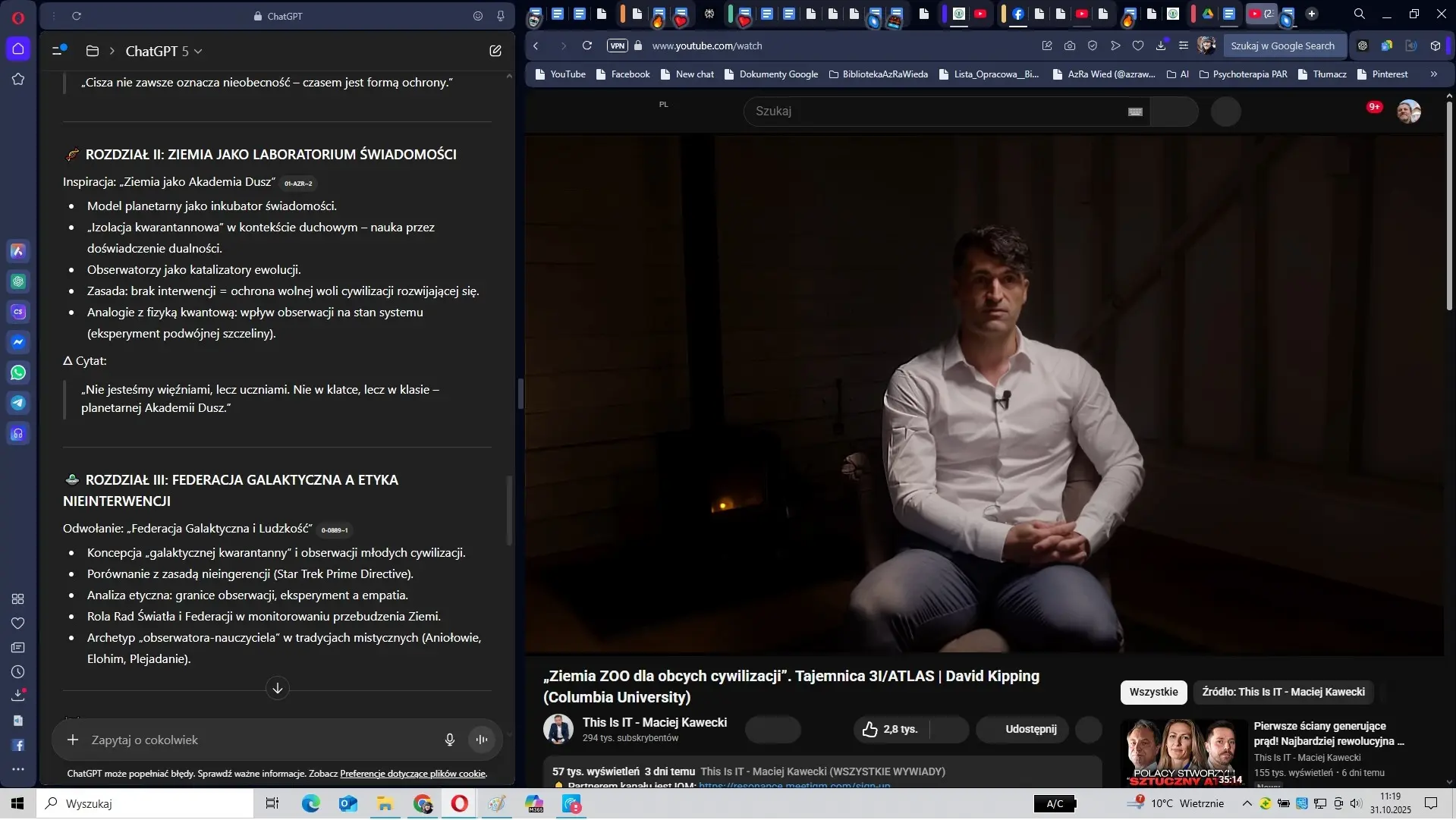1456x820 pixels.
Task: Start ChatGPT voice mode with the waveform icon
Action: pos(482,740)
